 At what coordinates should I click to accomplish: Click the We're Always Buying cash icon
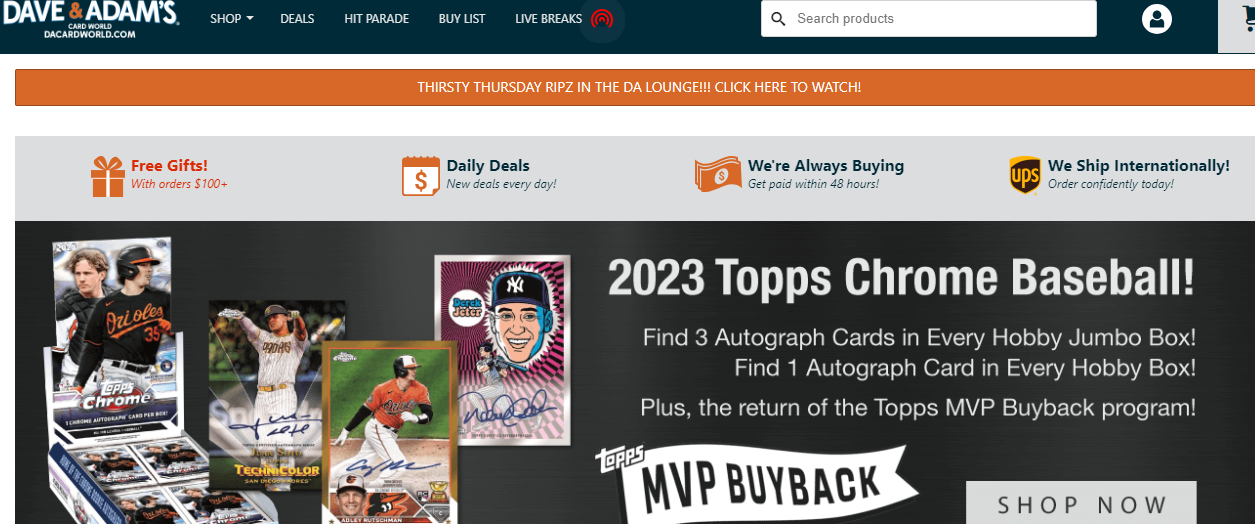[719, 174]
